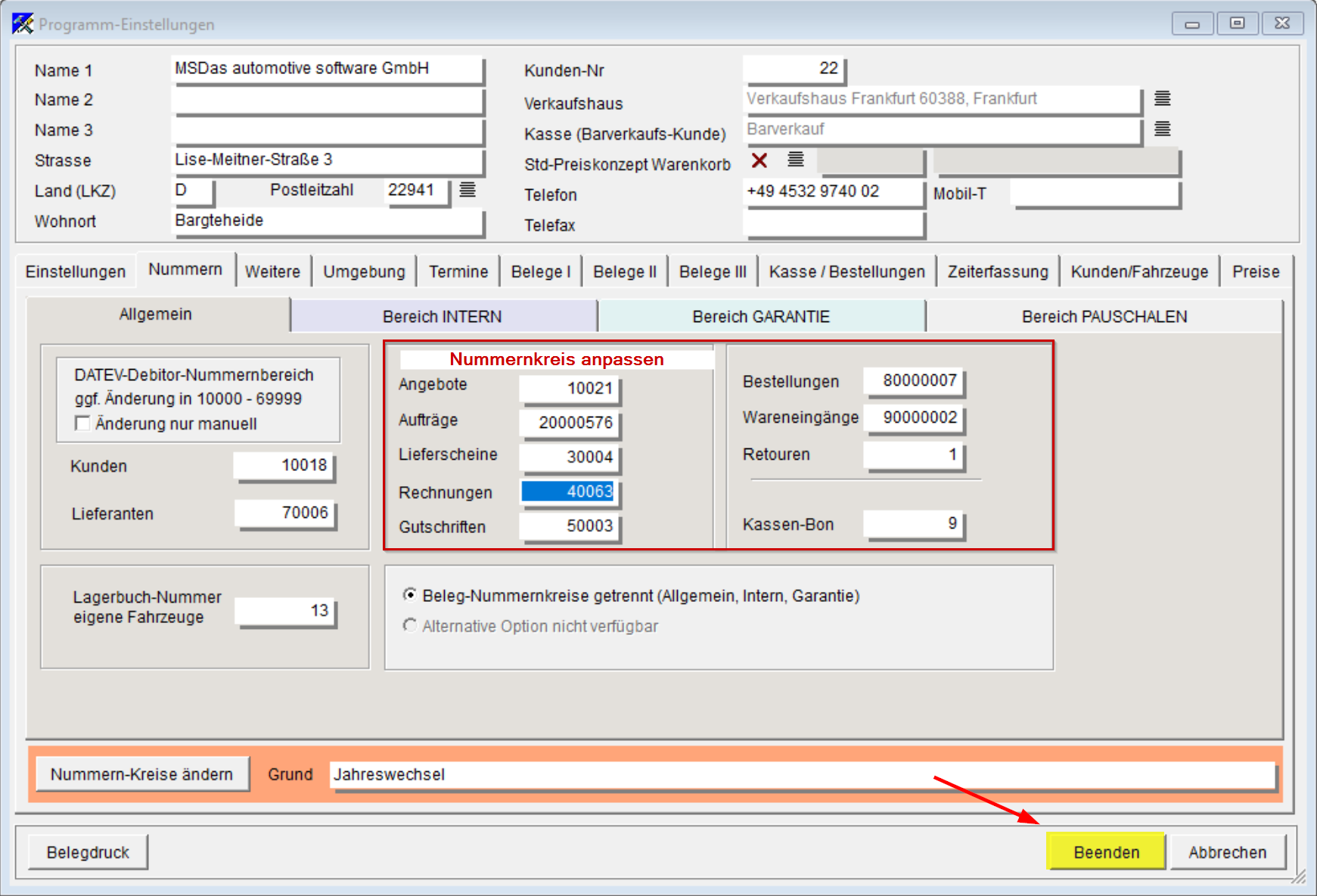Click the highlighted Rechnungen number field
The image size is (1317, 896).
pyautogui.click(x=570, y=492)
